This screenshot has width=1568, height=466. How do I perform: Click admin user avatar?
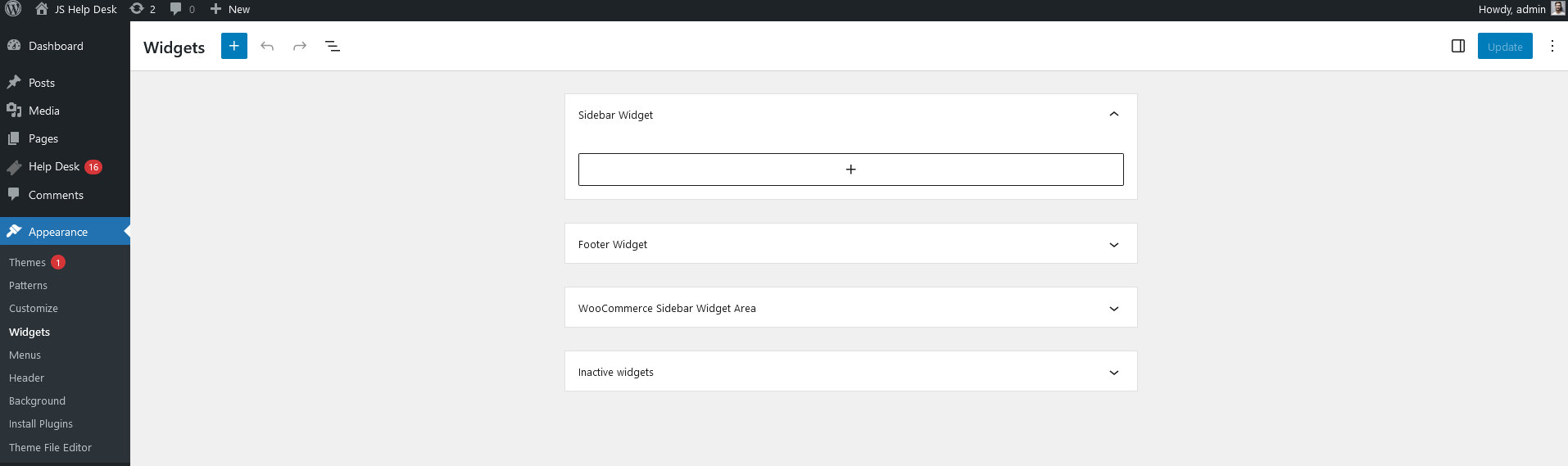[1557, 9]
